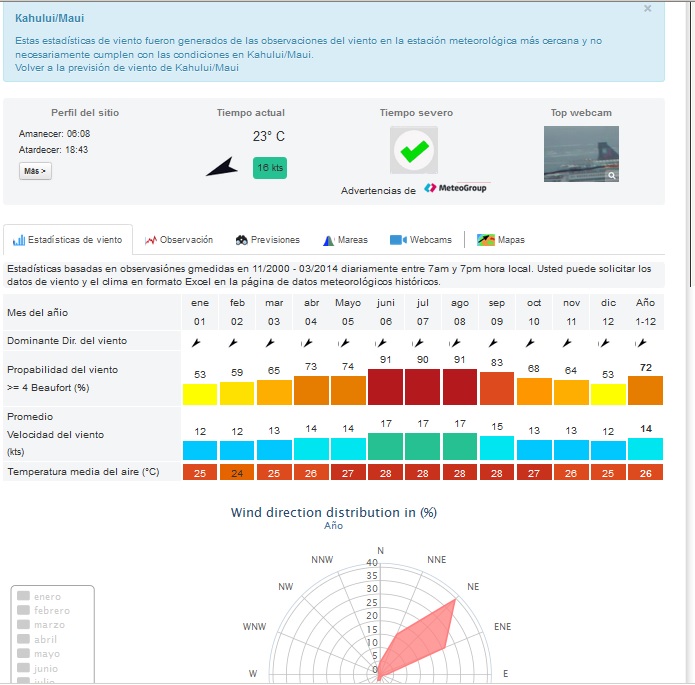Close the Kahului/Maui info banner
Image resolution: width=695 pixels, height=685 pixels.
[648, 8]
